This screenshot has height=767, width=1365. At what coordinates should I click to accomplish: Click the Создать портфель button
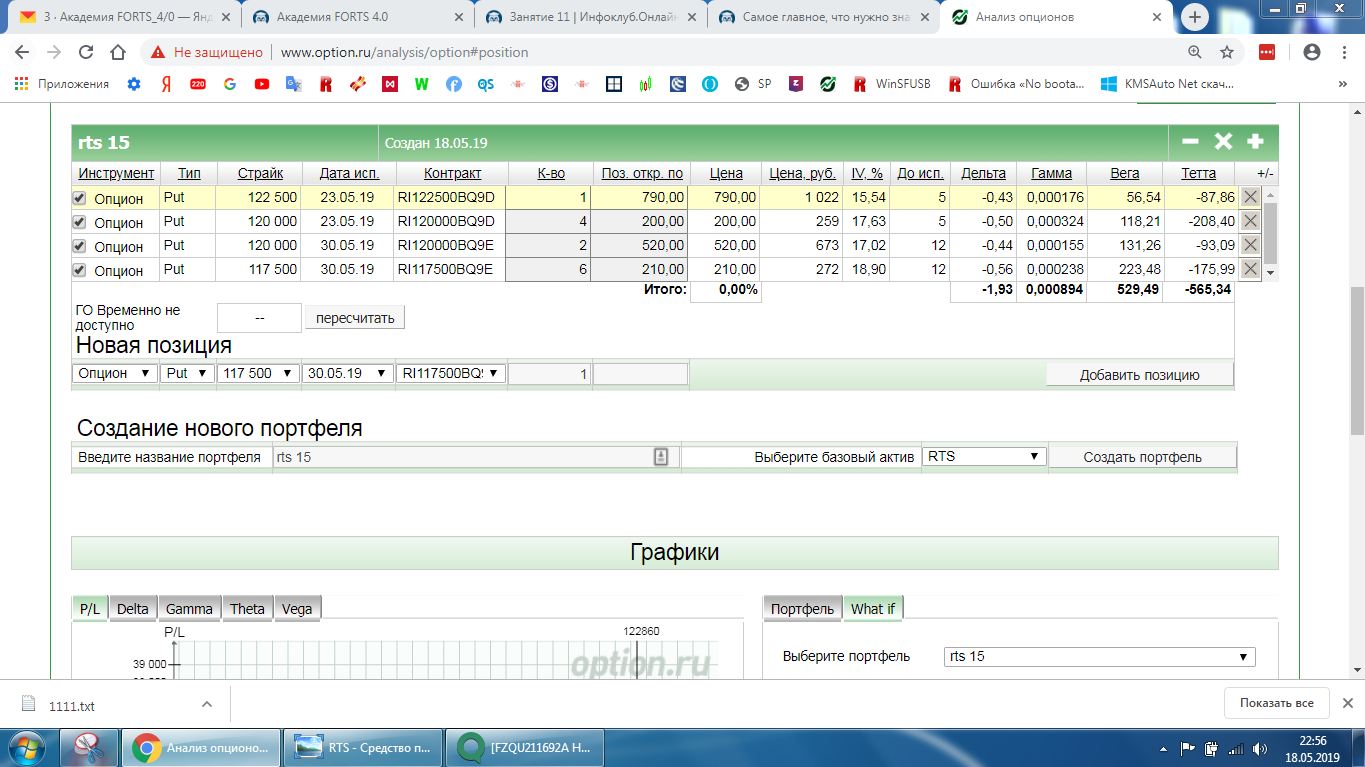[1143, 457]
